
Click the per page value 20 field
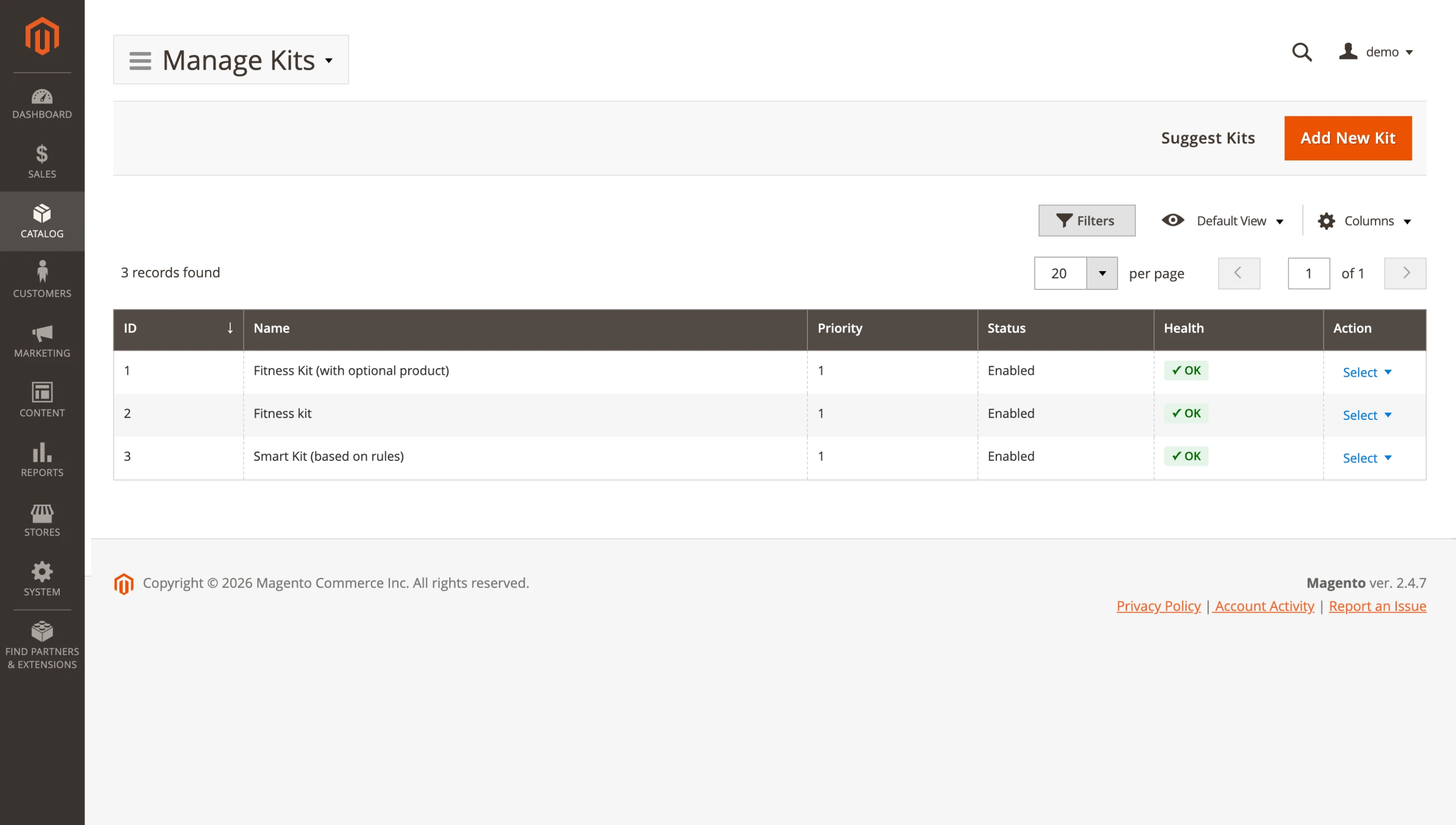(1060, 273)
